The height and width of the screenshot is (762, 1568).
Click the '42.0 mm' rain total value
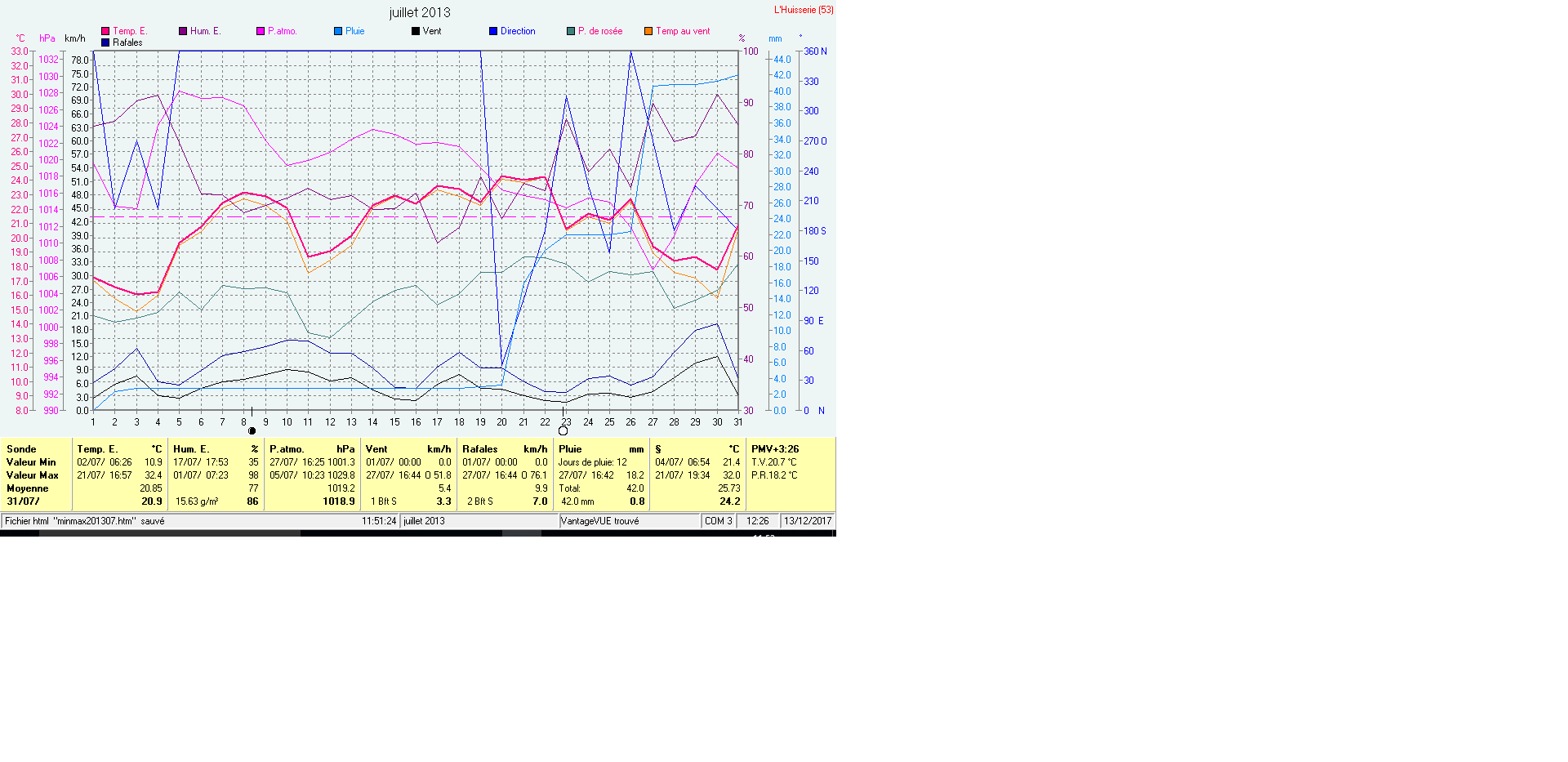point(577,501)
